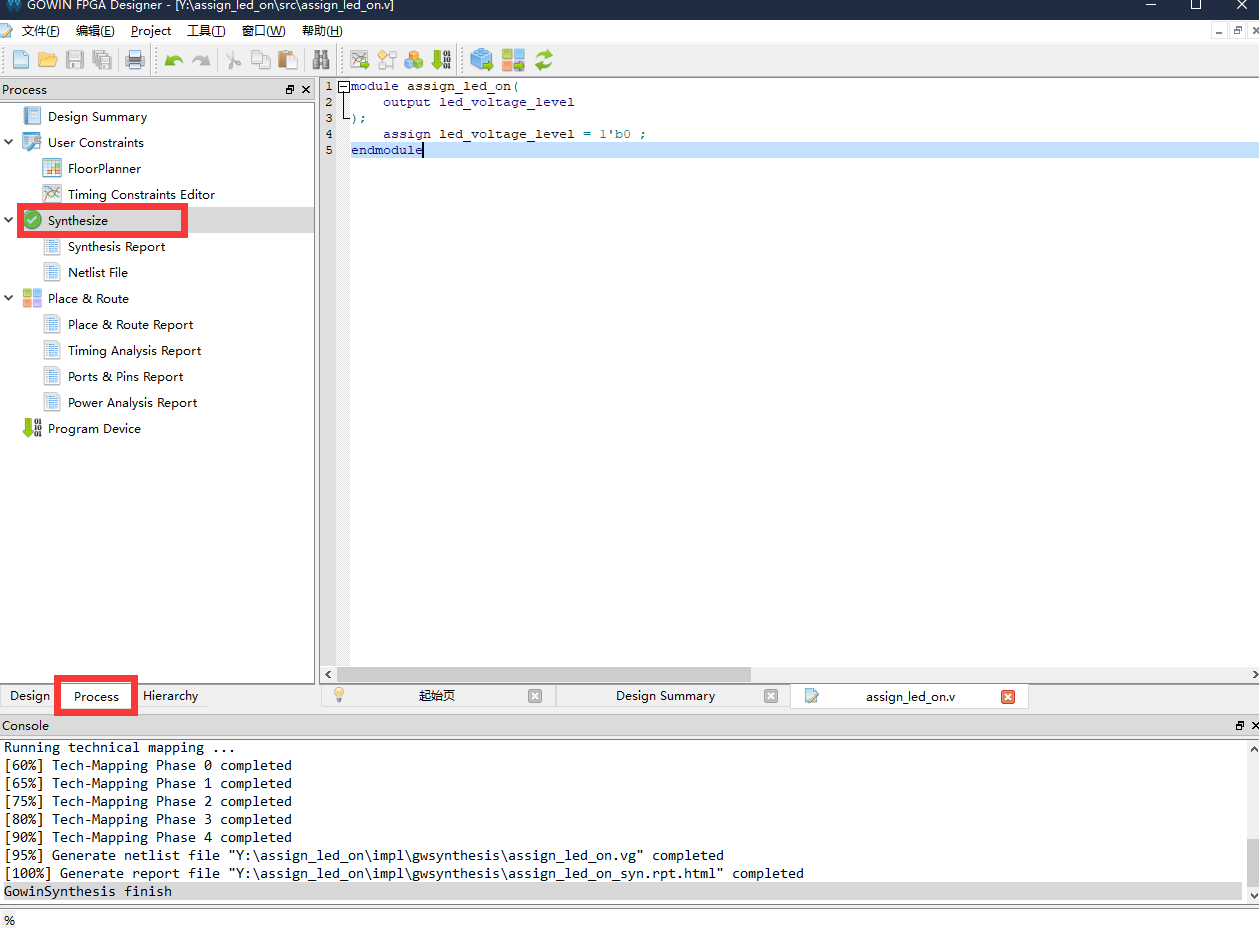This screenshot has width=1259, height=928.
Task: Close the assign_led_on.v tab
Action: point(1008,697)
